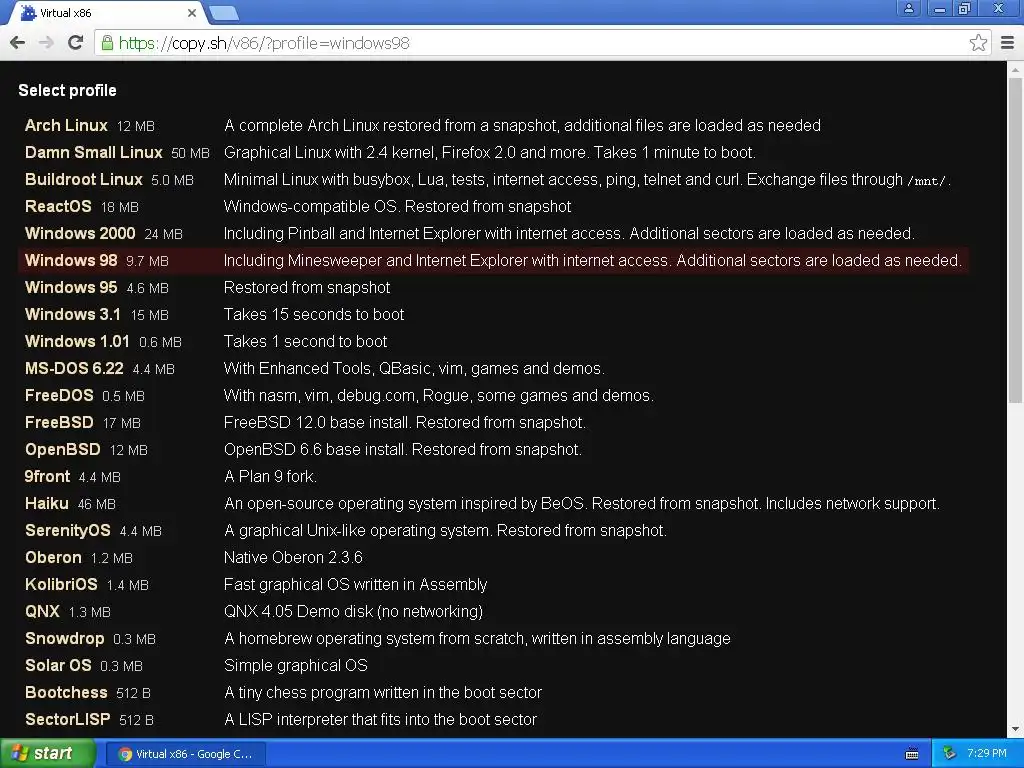Pick the Windows 95 profile
1024x768 pixels.
pos(71,287)
